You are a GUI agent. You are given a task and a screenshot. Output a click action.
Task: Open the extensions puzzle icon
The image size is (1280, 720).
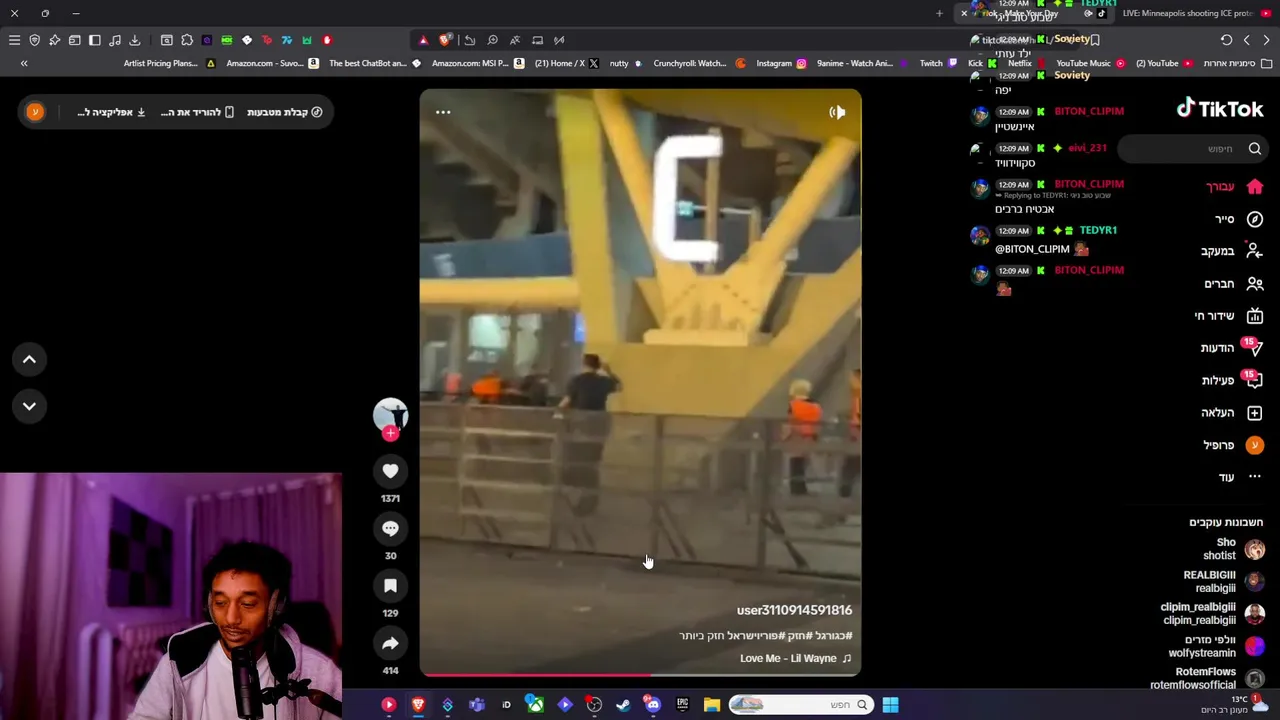tap(187, 40)
